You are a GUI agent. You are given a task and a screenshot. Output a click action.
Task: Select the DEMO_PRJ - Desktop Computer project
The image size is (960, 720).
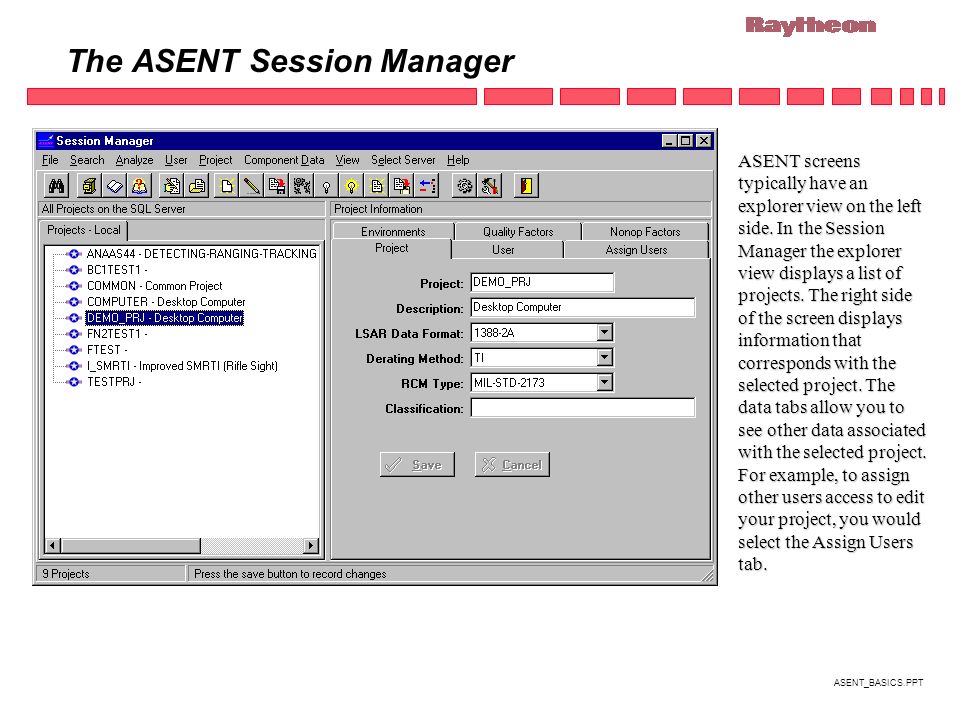(x=165, y=318)
